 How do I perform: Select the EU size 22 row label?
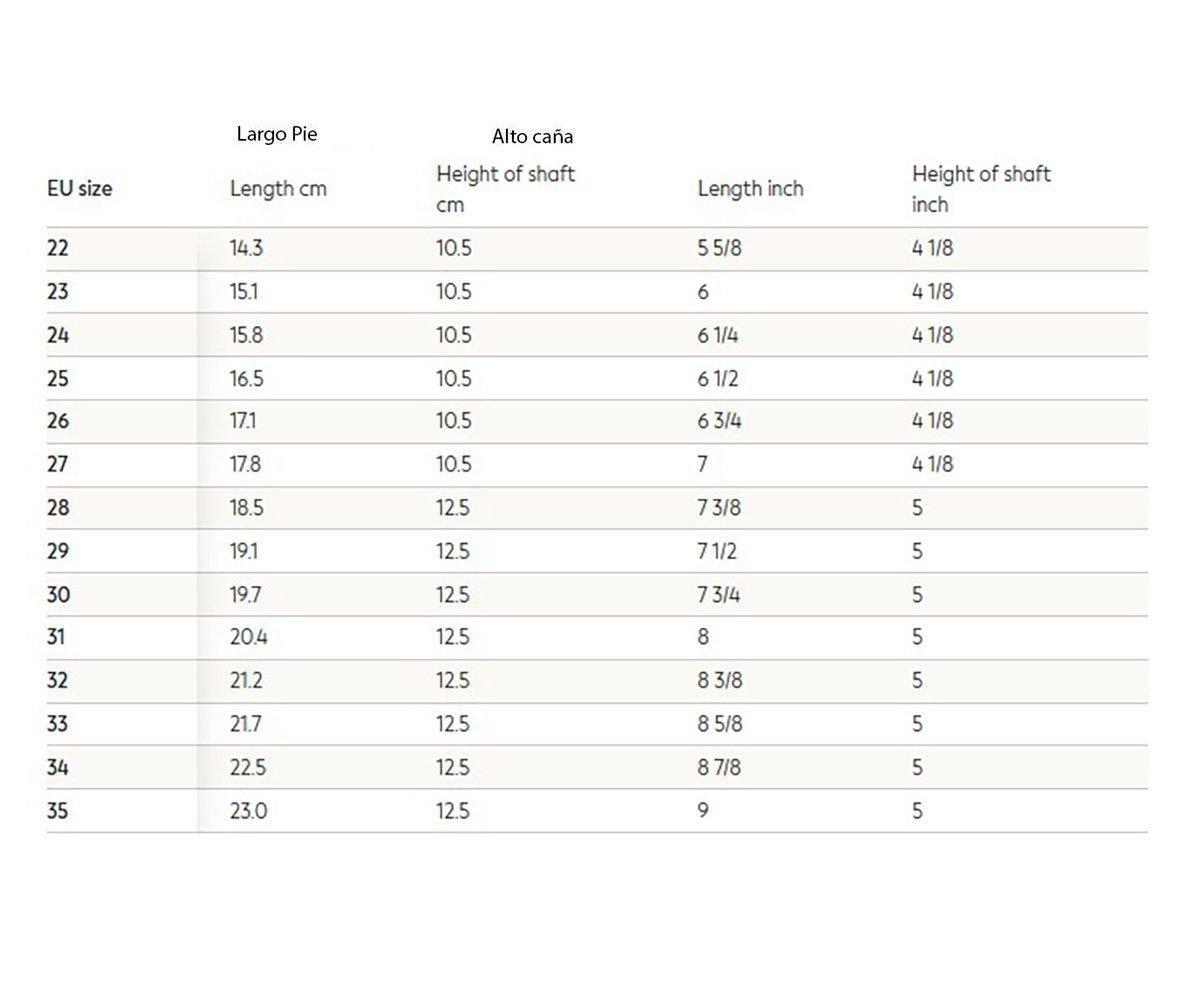[57, 248]
